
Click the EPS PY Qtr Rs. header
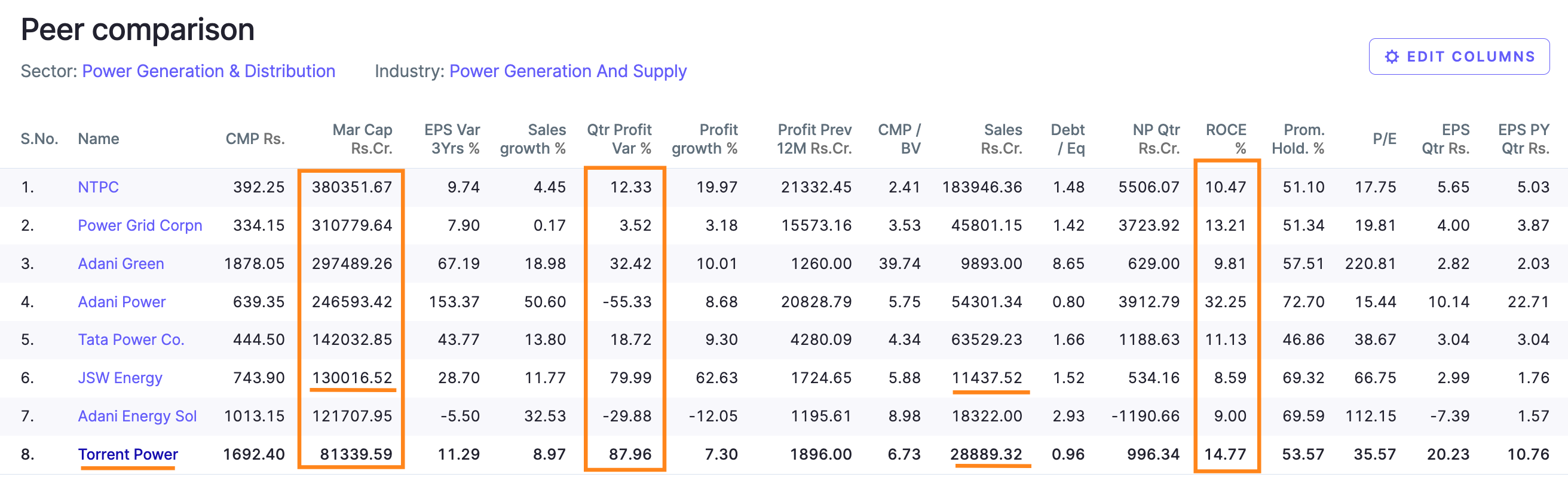point(1524,139)
